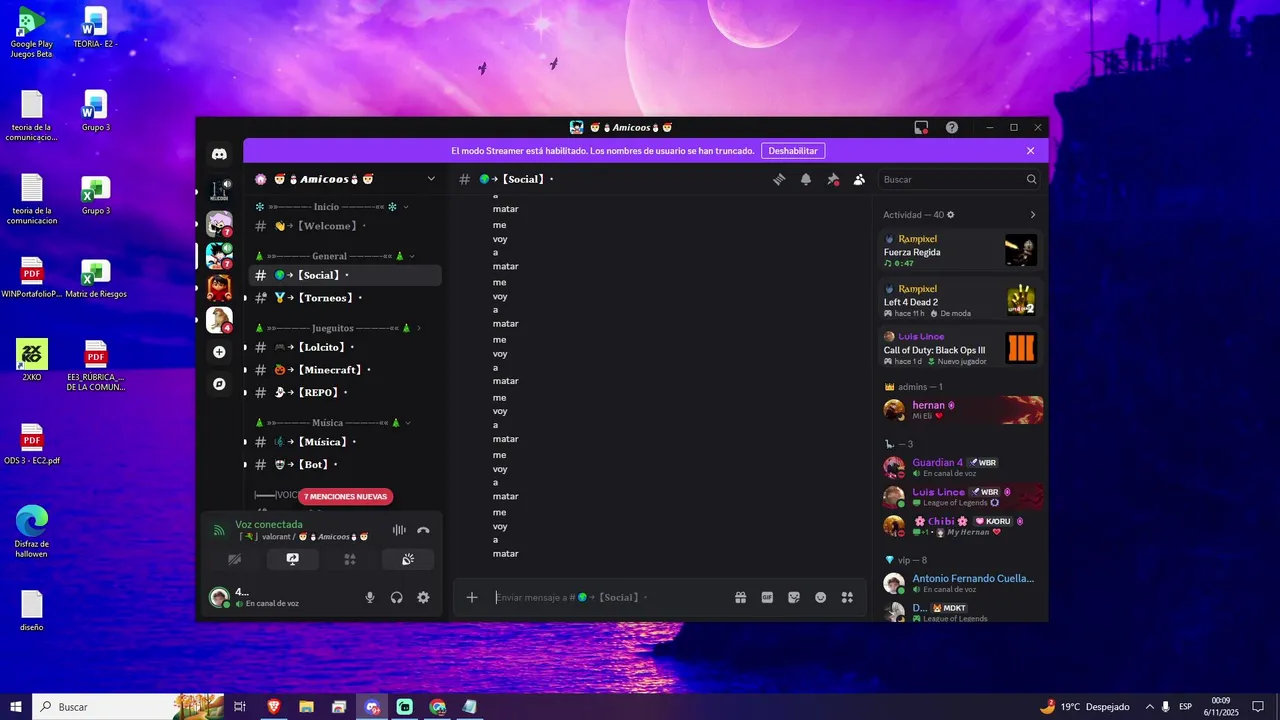Open the REPO channel
The width and height of the screenshot is (1280, 720).
pos(345,393)
